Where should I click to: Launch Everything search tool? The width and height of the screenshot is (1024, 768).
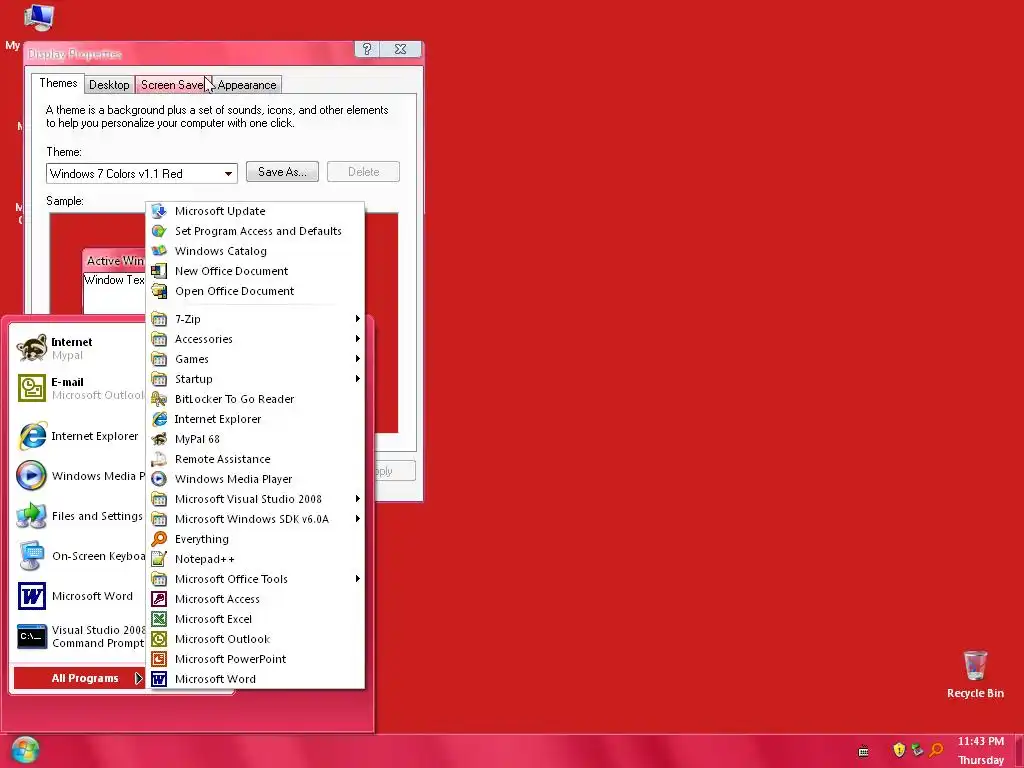coord(255,539)
